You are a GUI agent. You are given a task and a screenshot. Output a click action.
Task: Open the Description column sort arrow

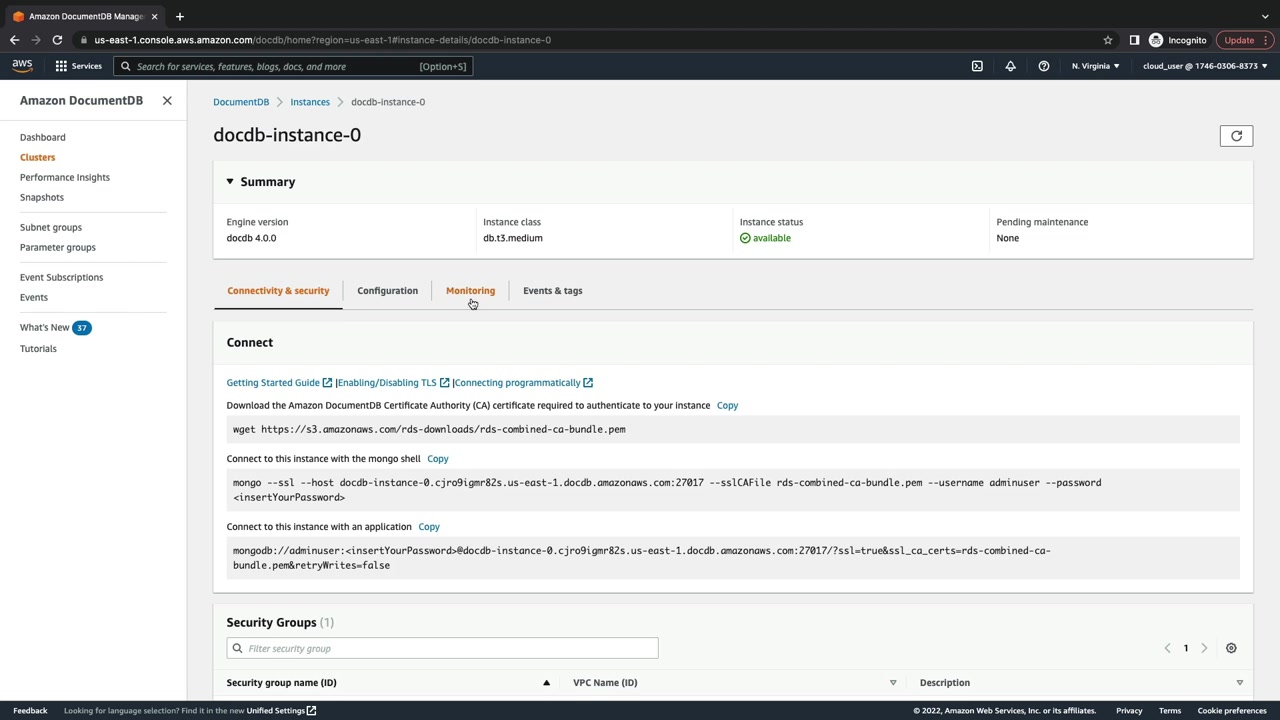tap(1239, 683)
